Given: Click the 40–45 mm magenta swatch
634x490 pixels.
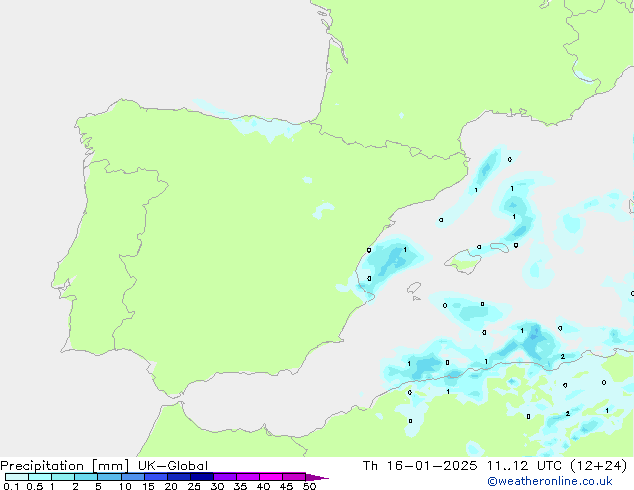Looking at the screenshot, I should tap(271, 477).
